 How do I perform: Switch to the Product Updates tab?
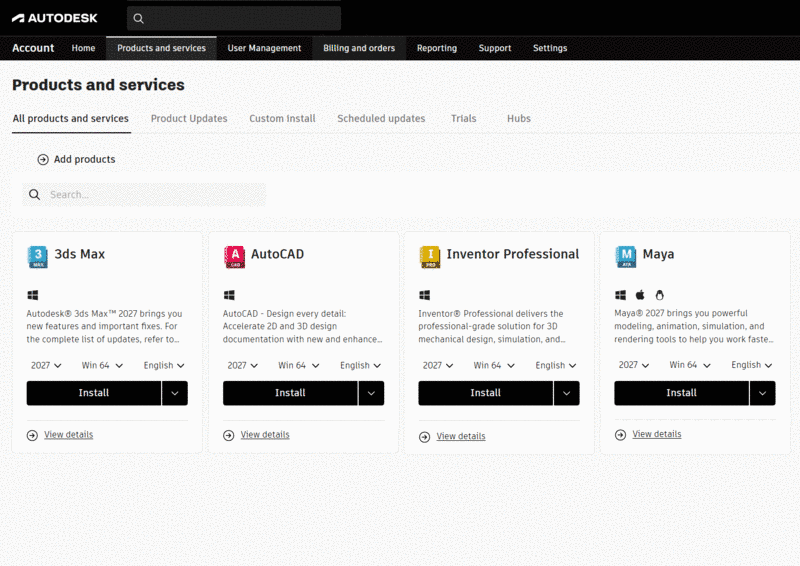click(189, 118)
